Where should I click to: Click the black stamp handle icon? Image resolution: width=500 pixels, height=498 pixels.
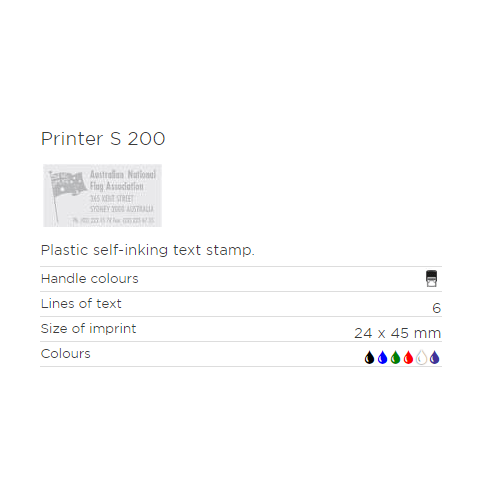coord(431,279)
